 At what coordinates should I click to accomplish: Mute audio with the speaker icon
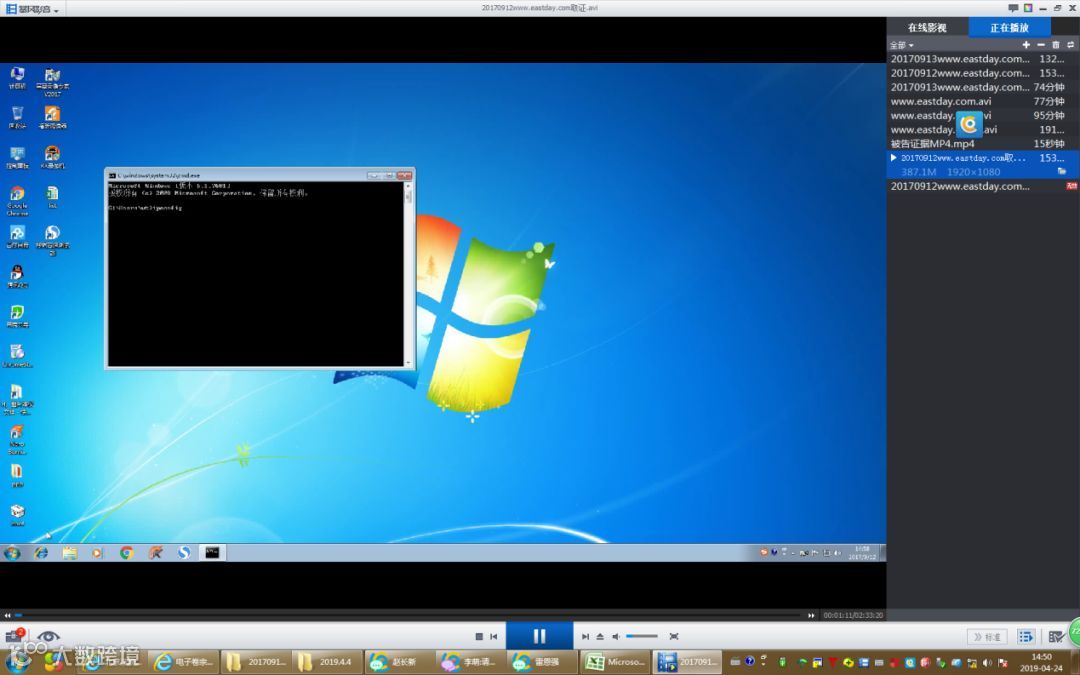pyautogui.click(x=616, y=636)
